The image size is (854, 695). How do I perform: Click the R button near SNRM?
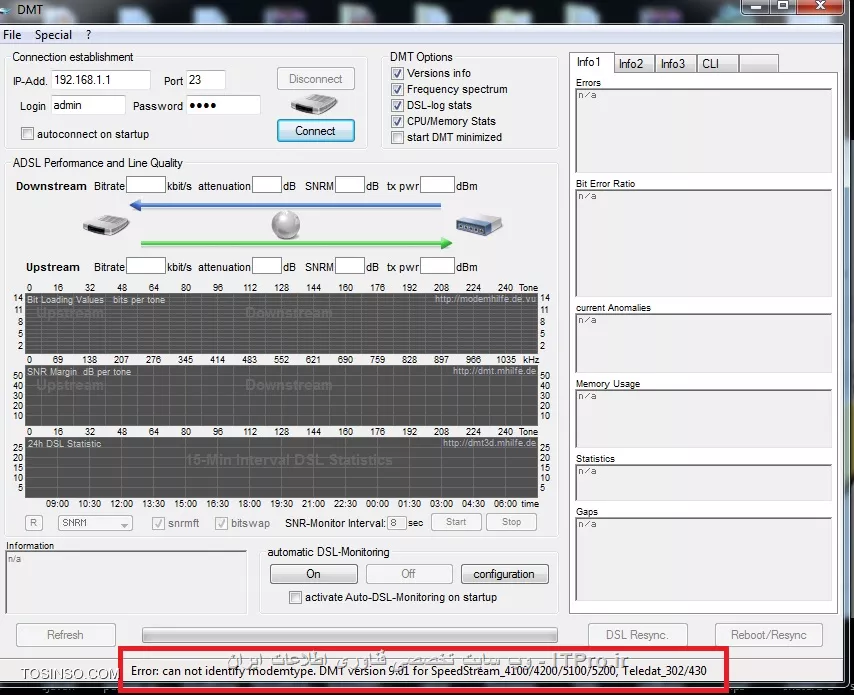click(x=34, y=522)
